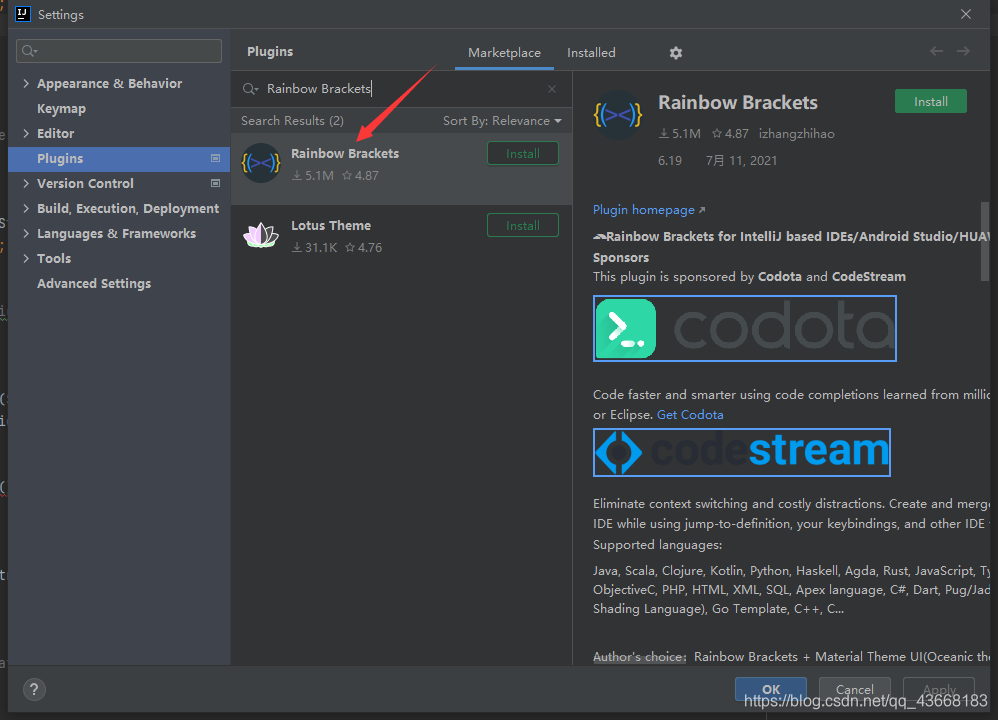
Task: Focus the settings search field
Action: [119, 51]
